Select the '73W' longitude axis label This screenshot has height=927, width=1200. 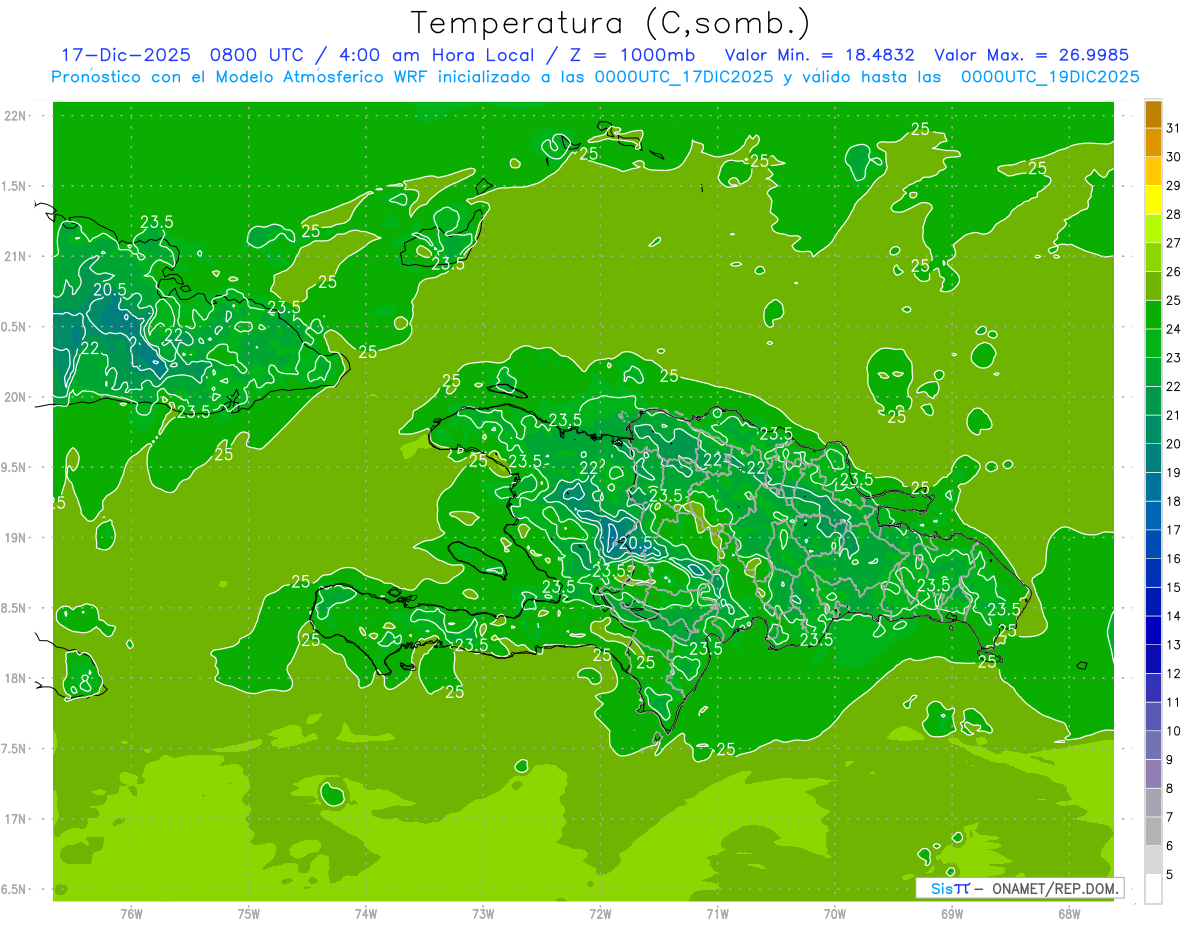pos(483,914)
